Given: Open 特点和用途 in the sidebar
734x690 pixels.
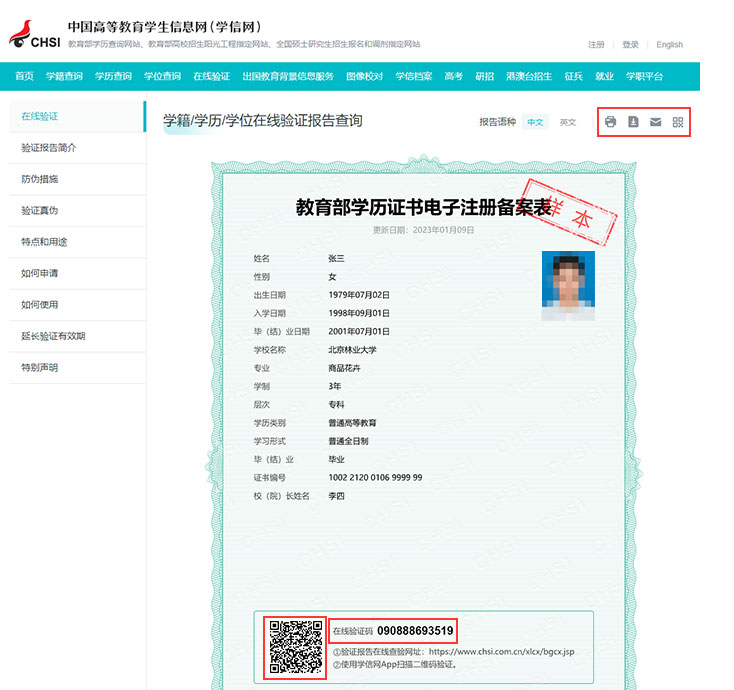Looking at the screenshot, I should click(x=77, y=242).
